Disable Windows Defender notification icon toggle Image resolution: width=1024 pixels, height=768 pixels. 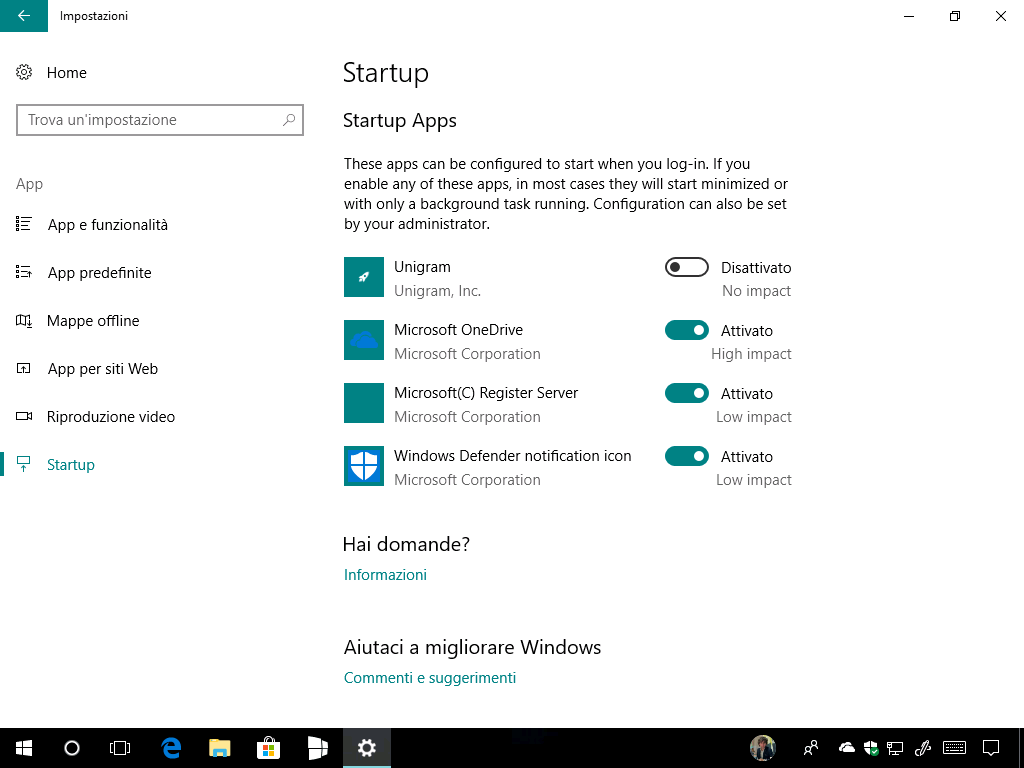(x=686, y=456)
